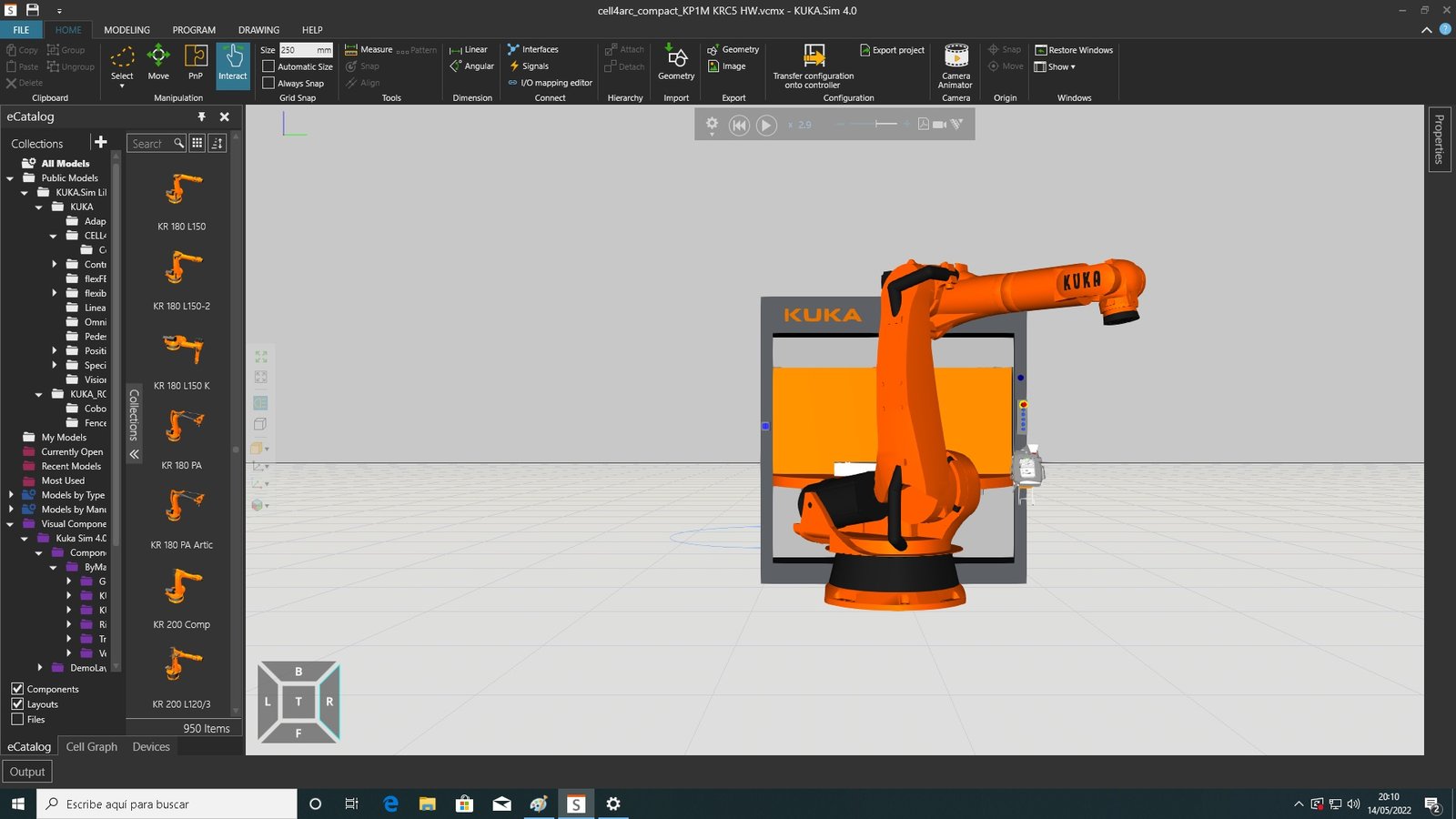Import Geometry from file
The height and width of the screenshot is (819, 1456).
coord(676,62)
